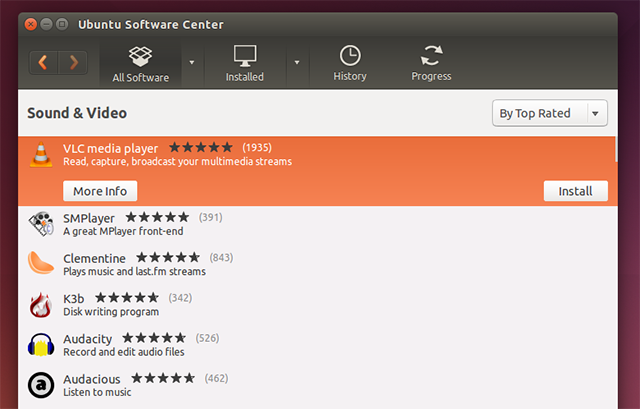The width and height of the screenshot is (640, 409).
Task: Click the (342) review count for K3b
Action: pos(180,298)
